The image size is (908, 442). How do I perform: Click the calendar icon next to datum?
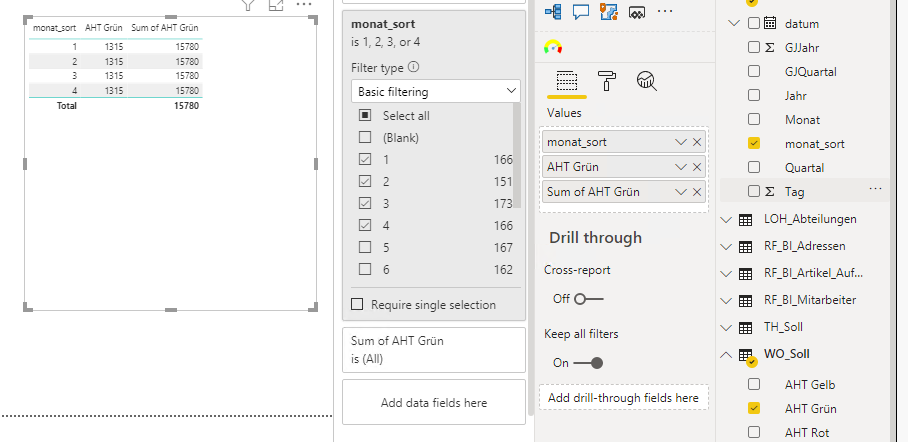[770, 23]
